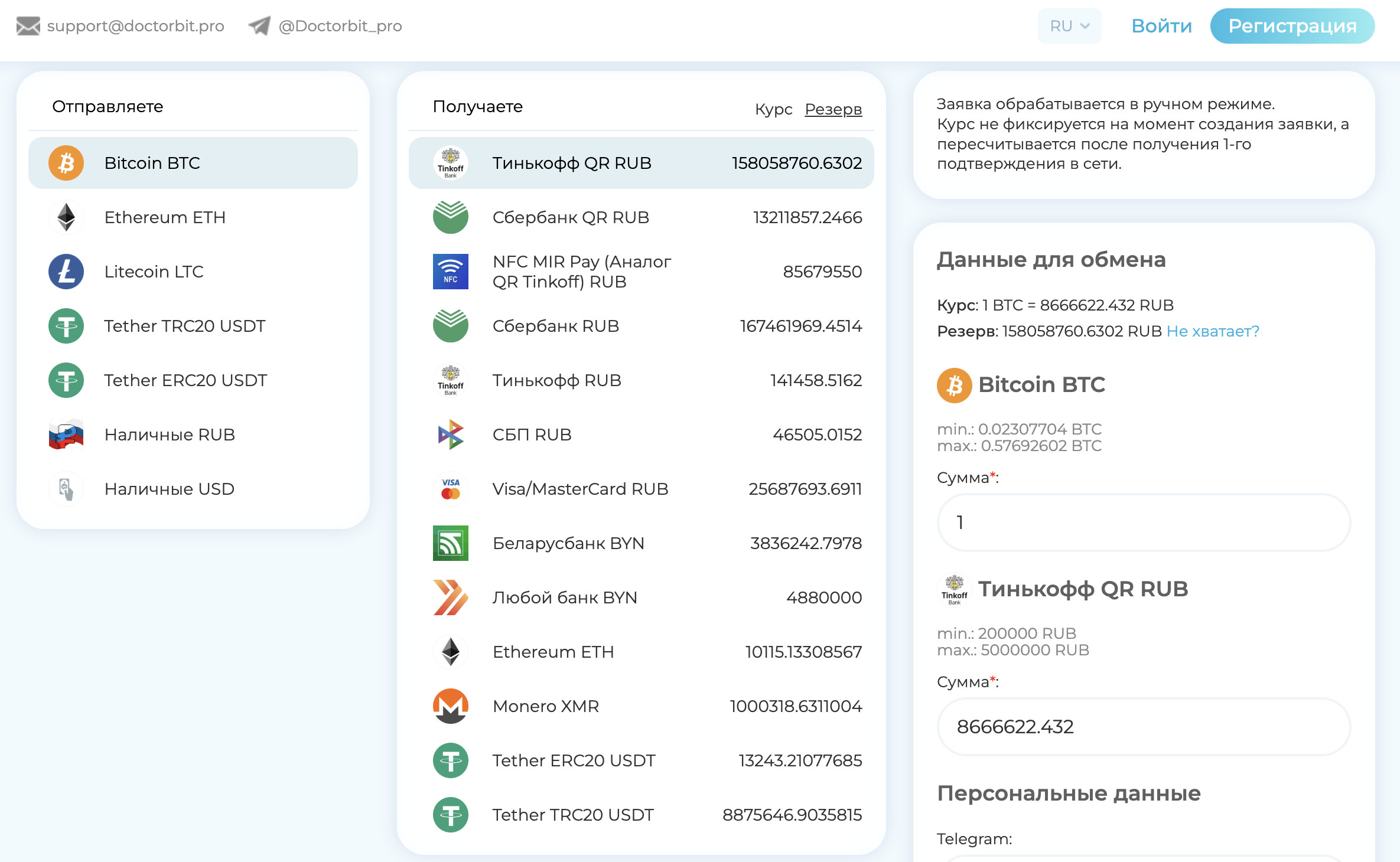Click the Bitcoin icon in send list
This screenshot has height=862, width=1400.
click(66, 163)
